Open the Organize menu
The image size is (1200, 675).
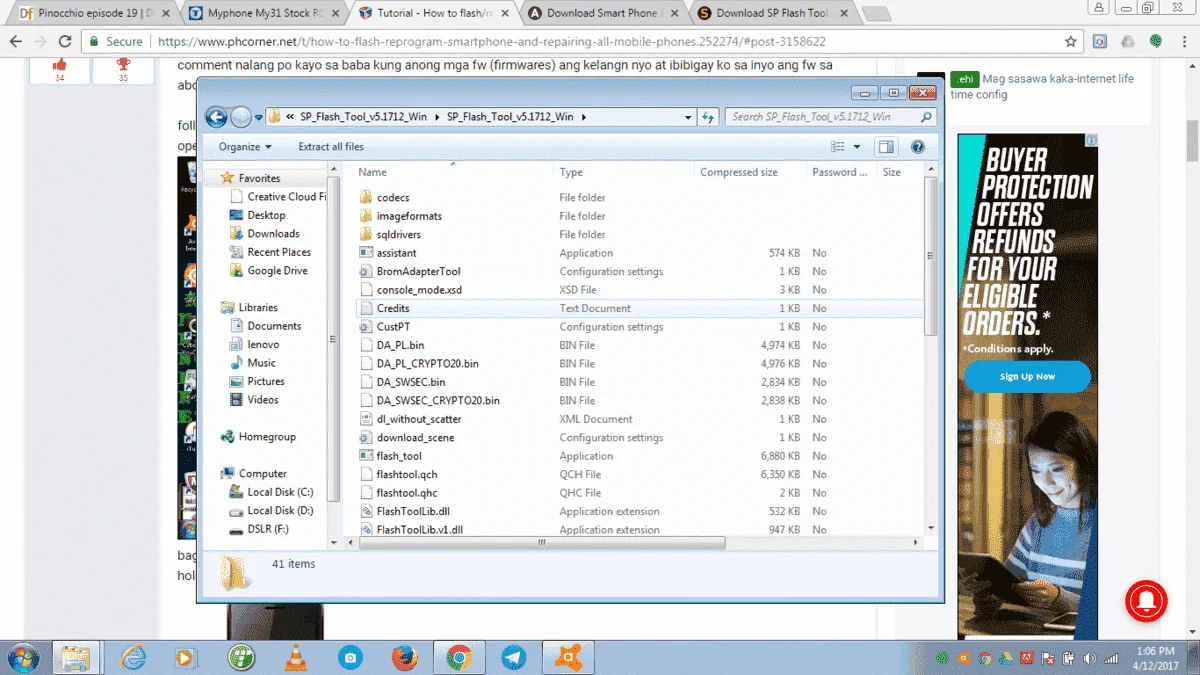tap(245, 147)
